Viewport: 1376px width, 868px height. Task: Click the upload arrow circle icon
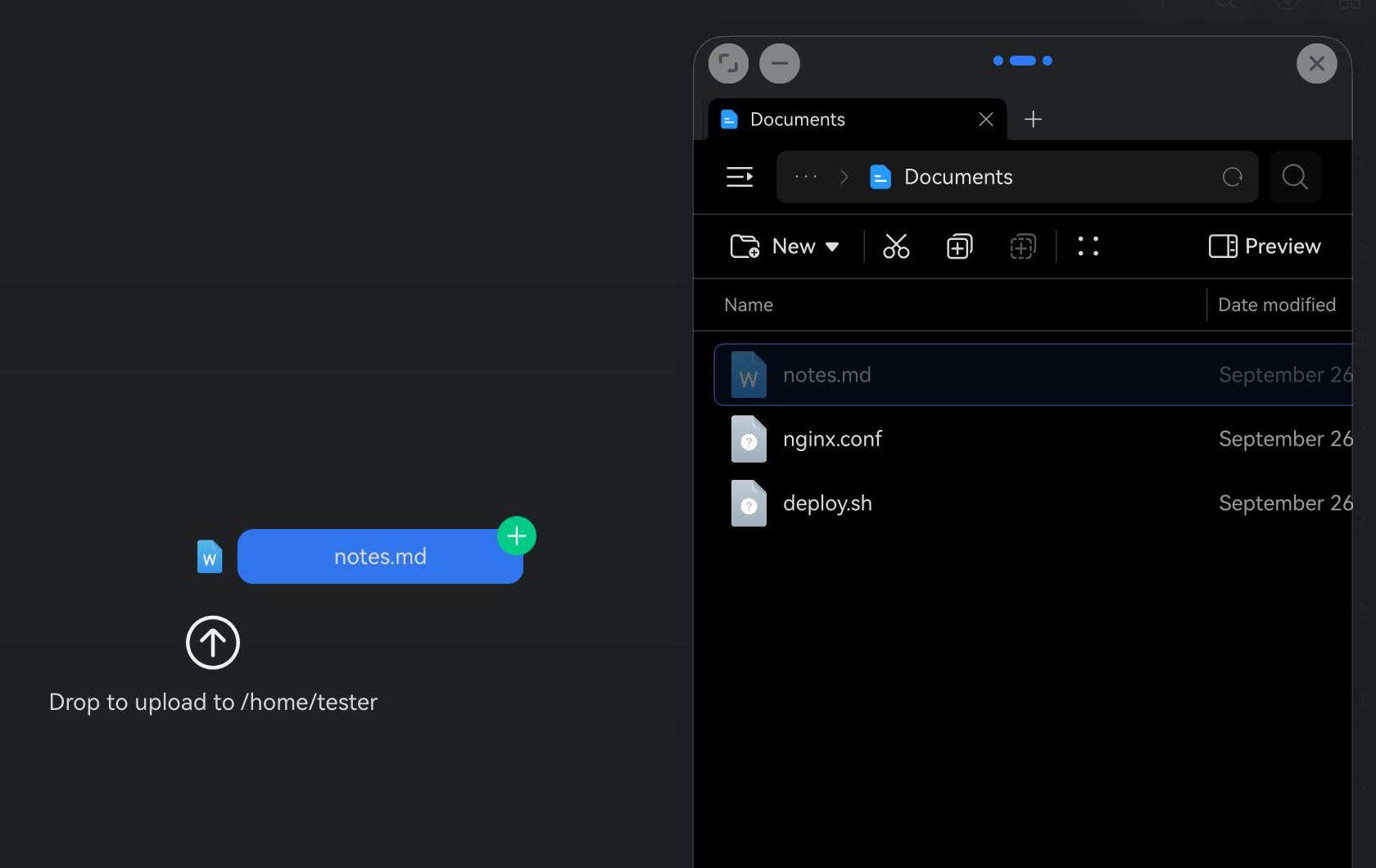pyautogui.click(x=213, y=643)
